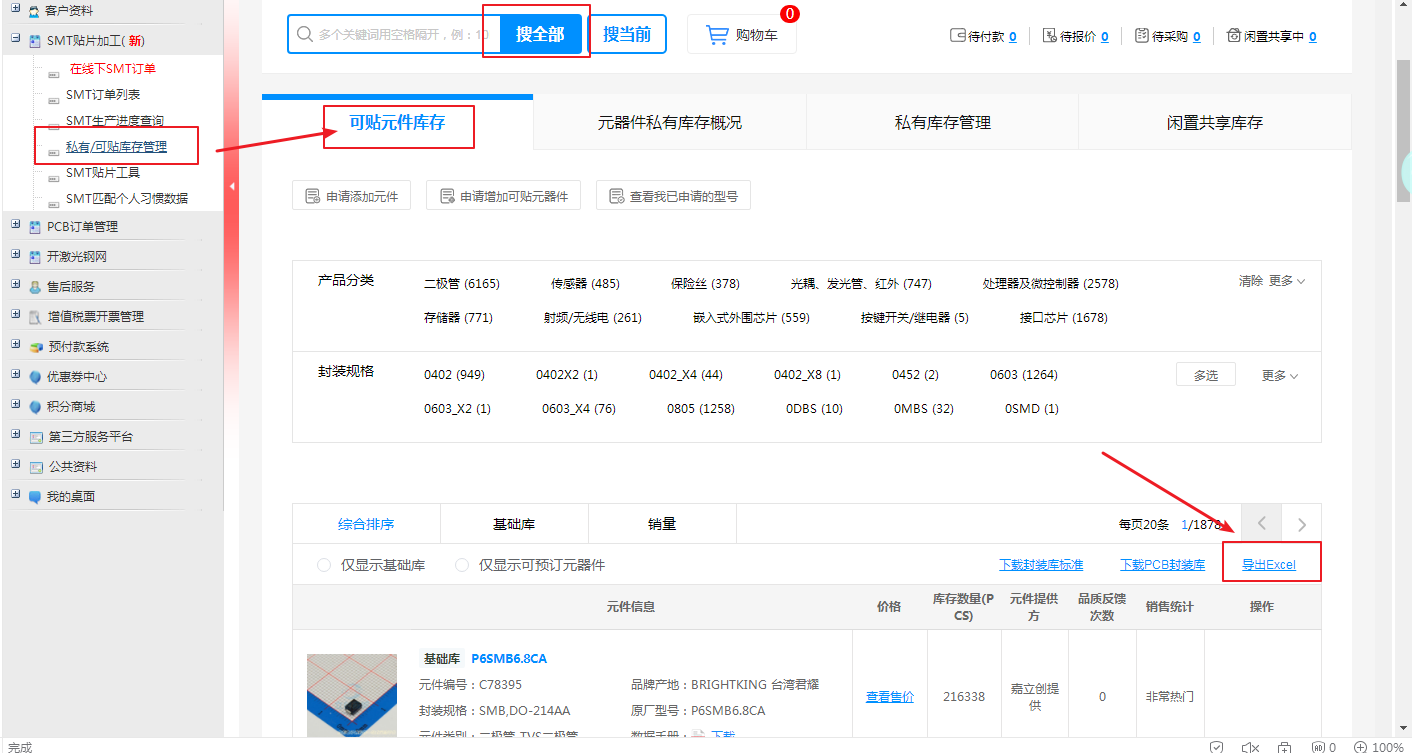
Task: Switch to 私有库存管理 tab
Action: (x=942, y=122)
